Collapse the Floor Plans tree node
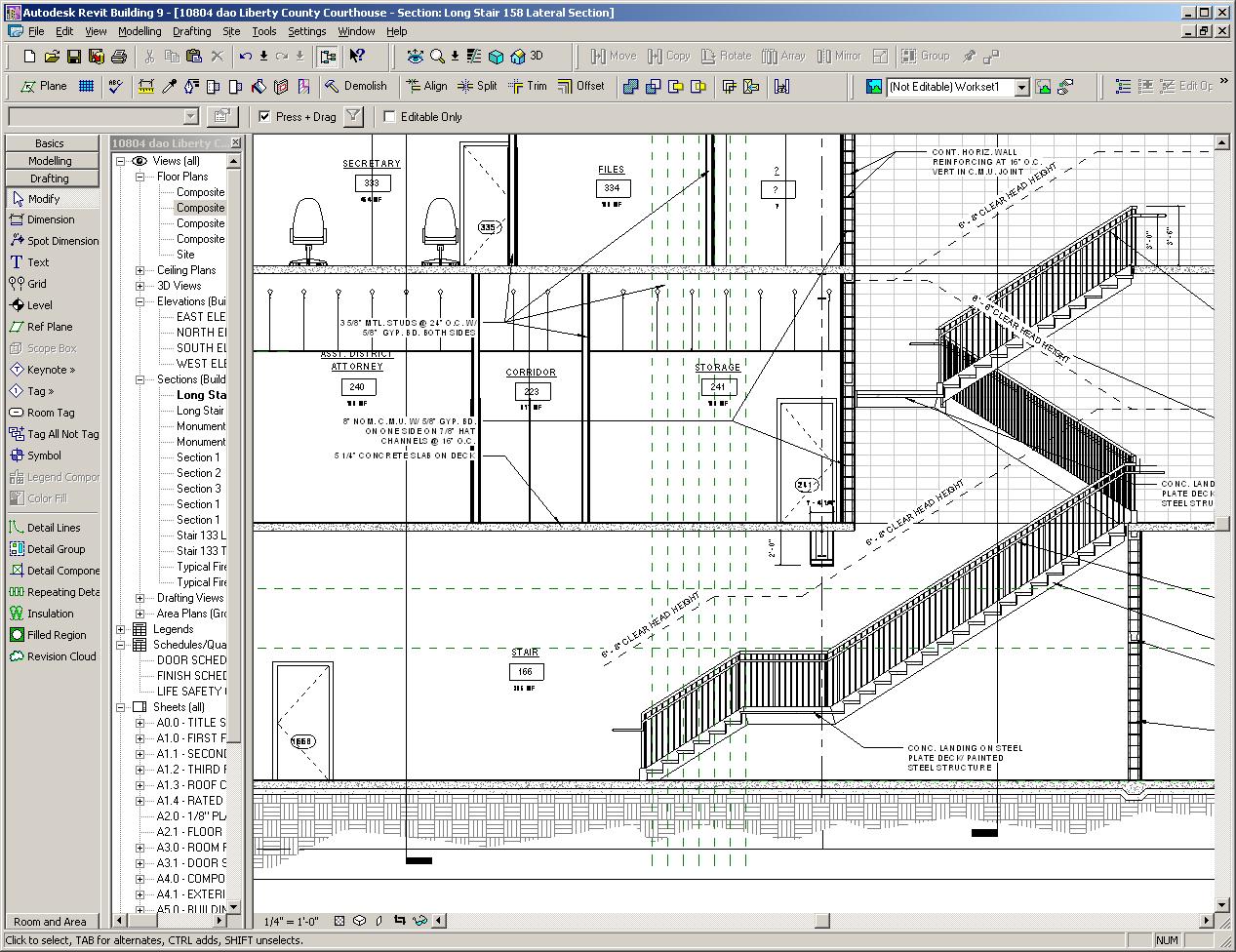 (140, 177)
